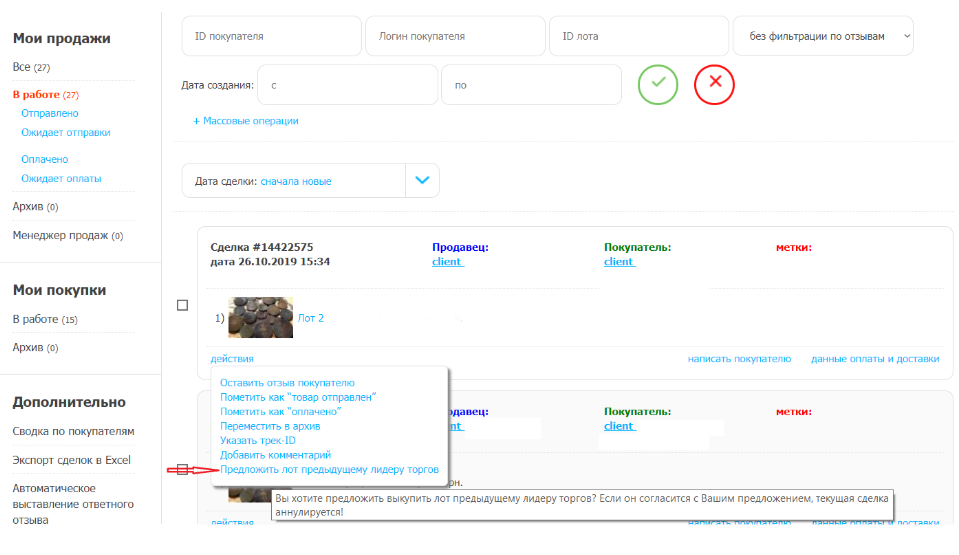This screenshot has width=959, height=555.
Task: Focus the creation date 'с' field
Action: coord(347,85)
